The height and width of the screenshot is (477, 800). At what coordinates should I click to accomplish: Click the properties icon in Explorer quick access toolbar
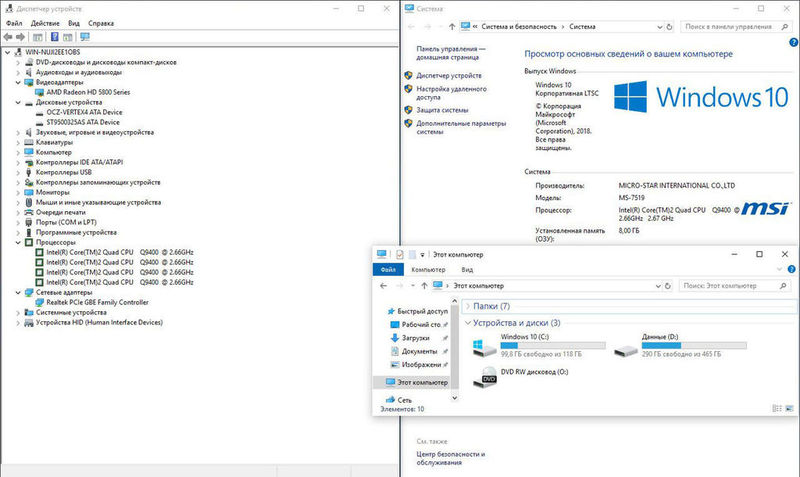click(x=399, y=254)
